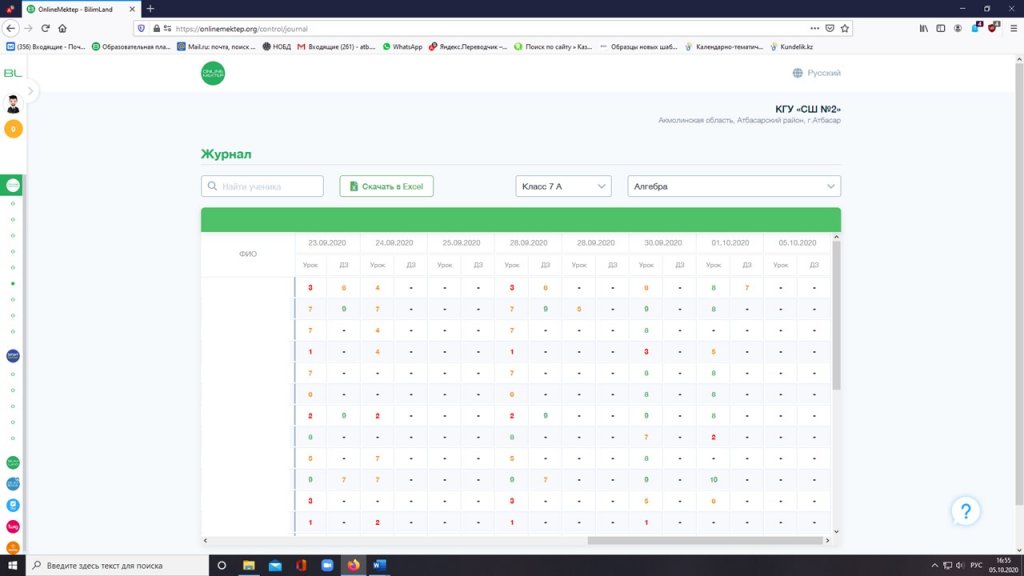Open the Класс 7 А dropdown

coord(563,186)
